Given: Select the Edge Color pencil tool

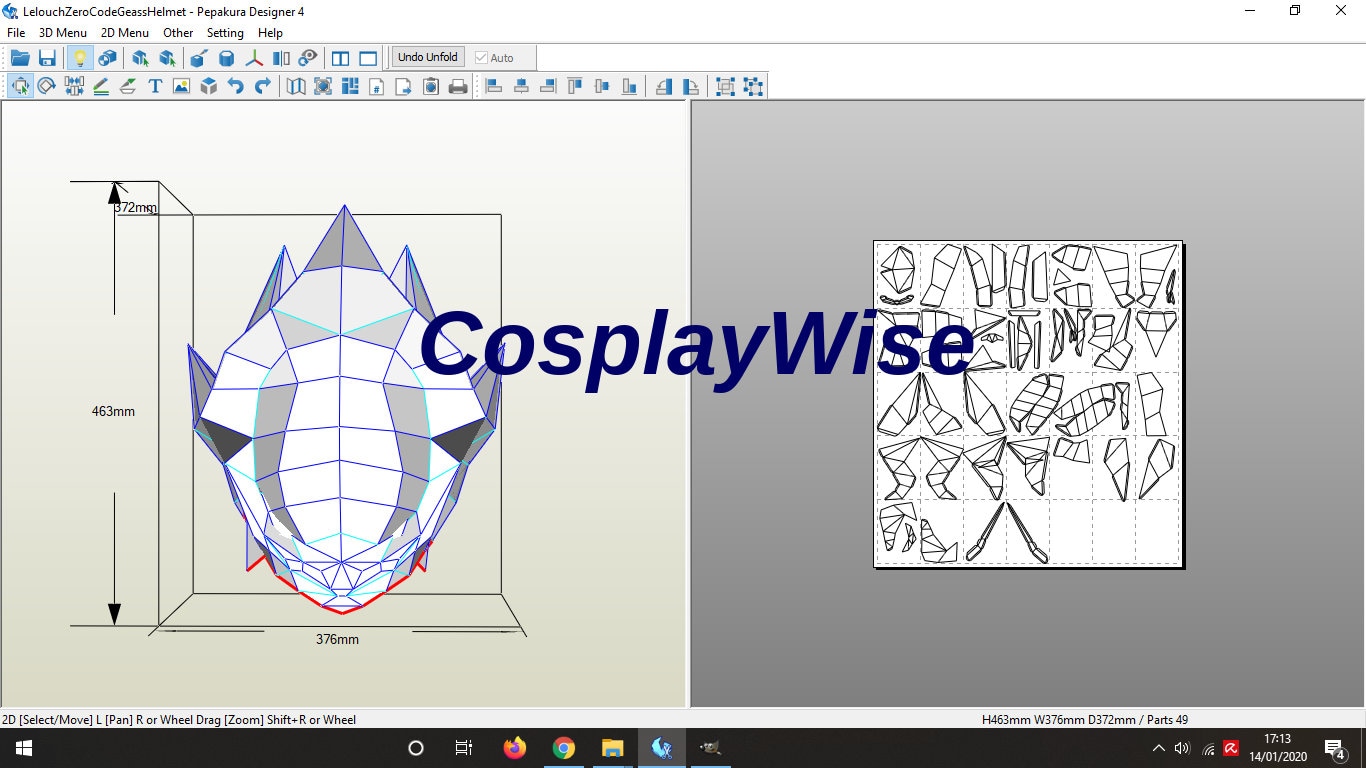Looking at the screenshot, I should click(x=101, y=86).
